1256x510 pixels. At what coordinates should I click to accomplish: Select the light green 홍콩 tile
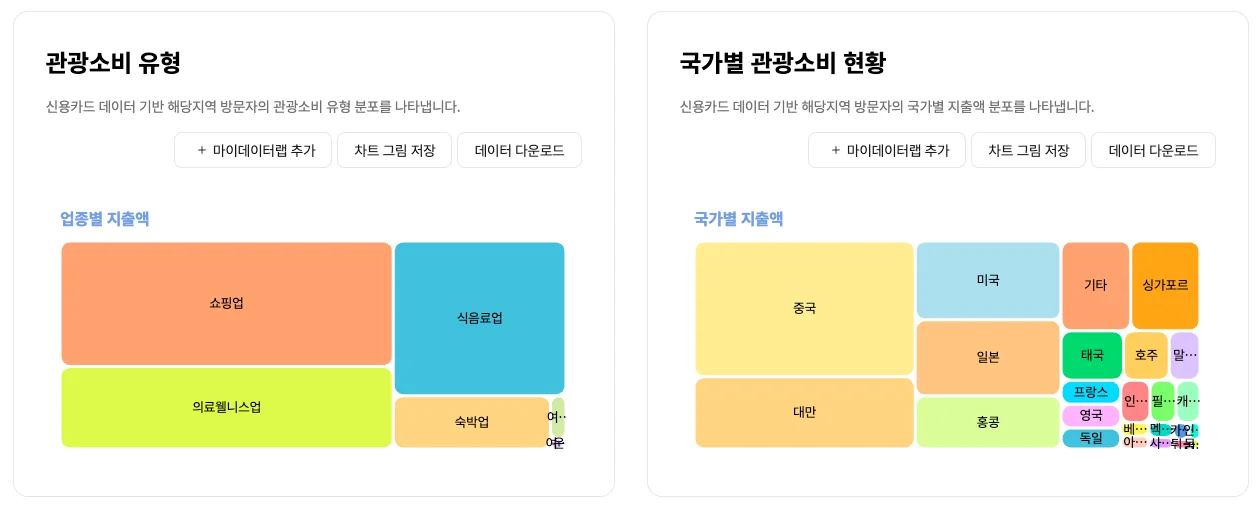point(987,422)
